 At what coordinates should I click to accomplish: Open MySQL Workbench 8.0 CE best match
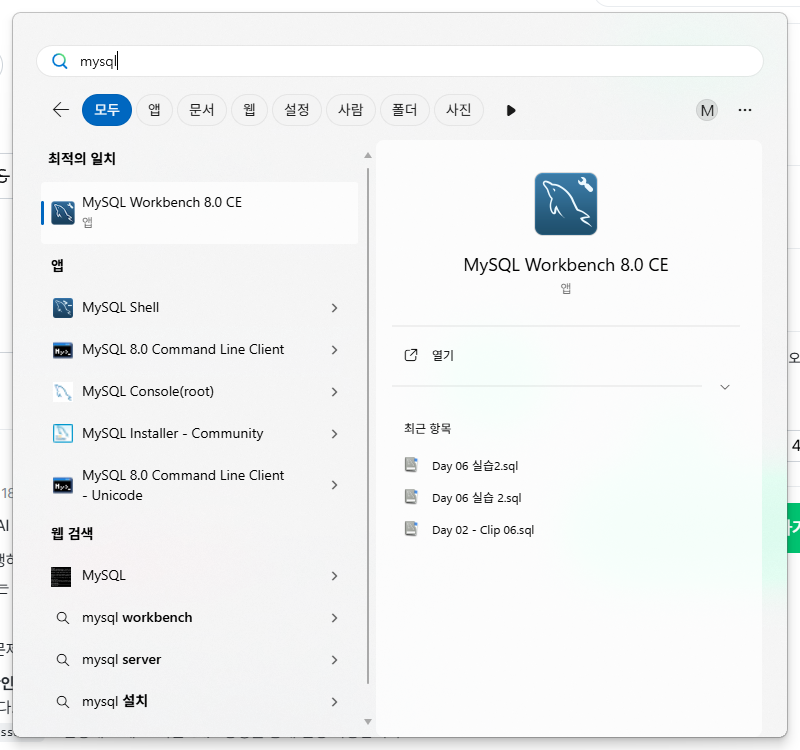click(199, 213)
